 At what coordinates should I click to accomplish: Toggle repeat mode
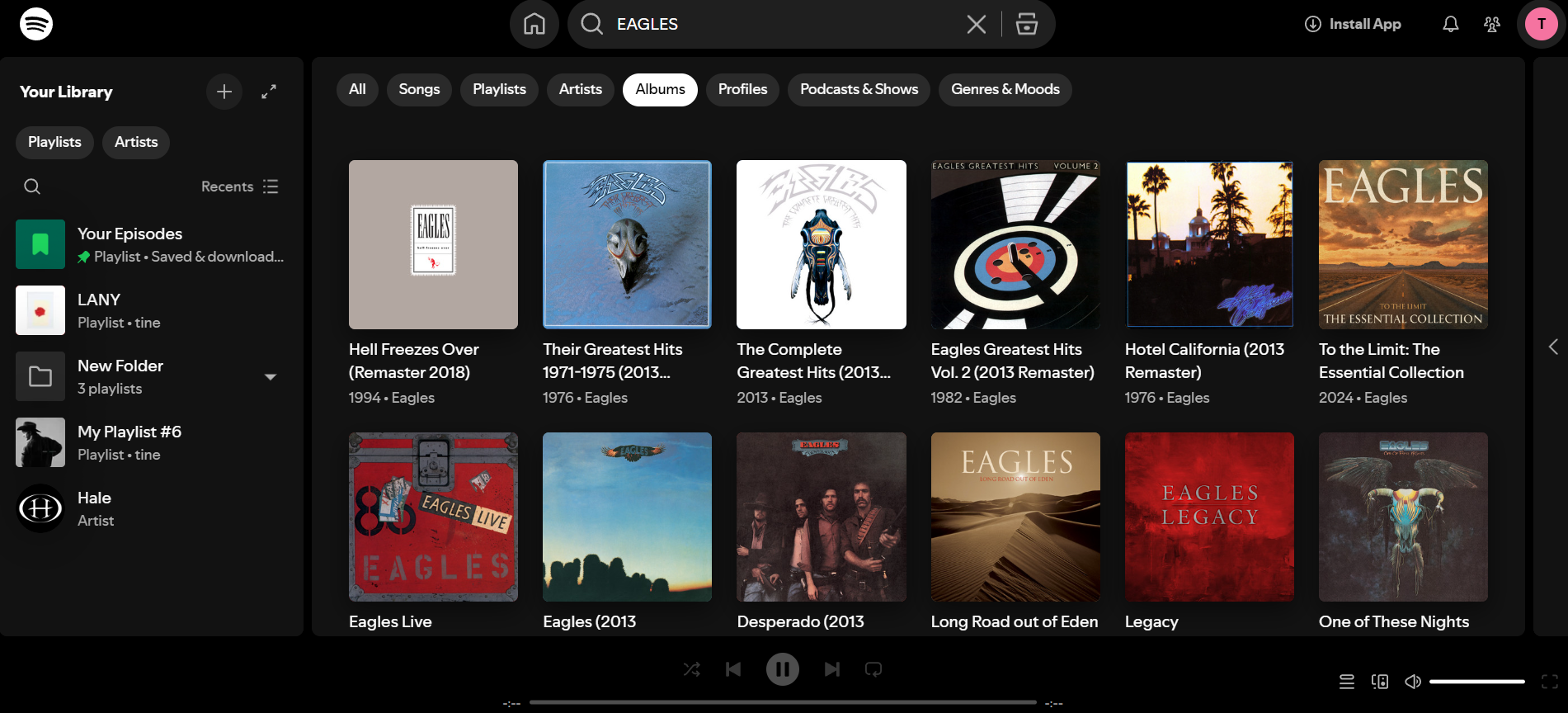pos(873,669)
